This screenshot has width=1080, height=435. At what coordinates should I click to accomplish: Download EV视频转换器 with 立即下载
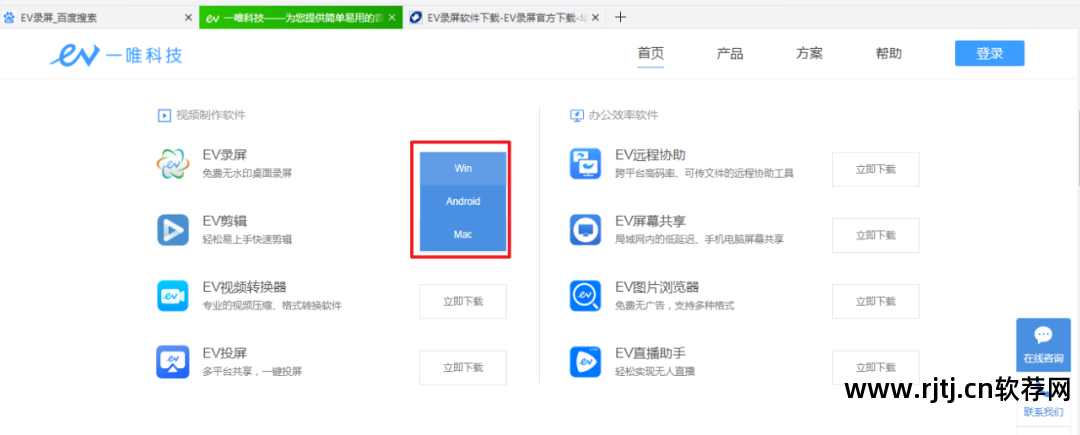click(463, 301)
